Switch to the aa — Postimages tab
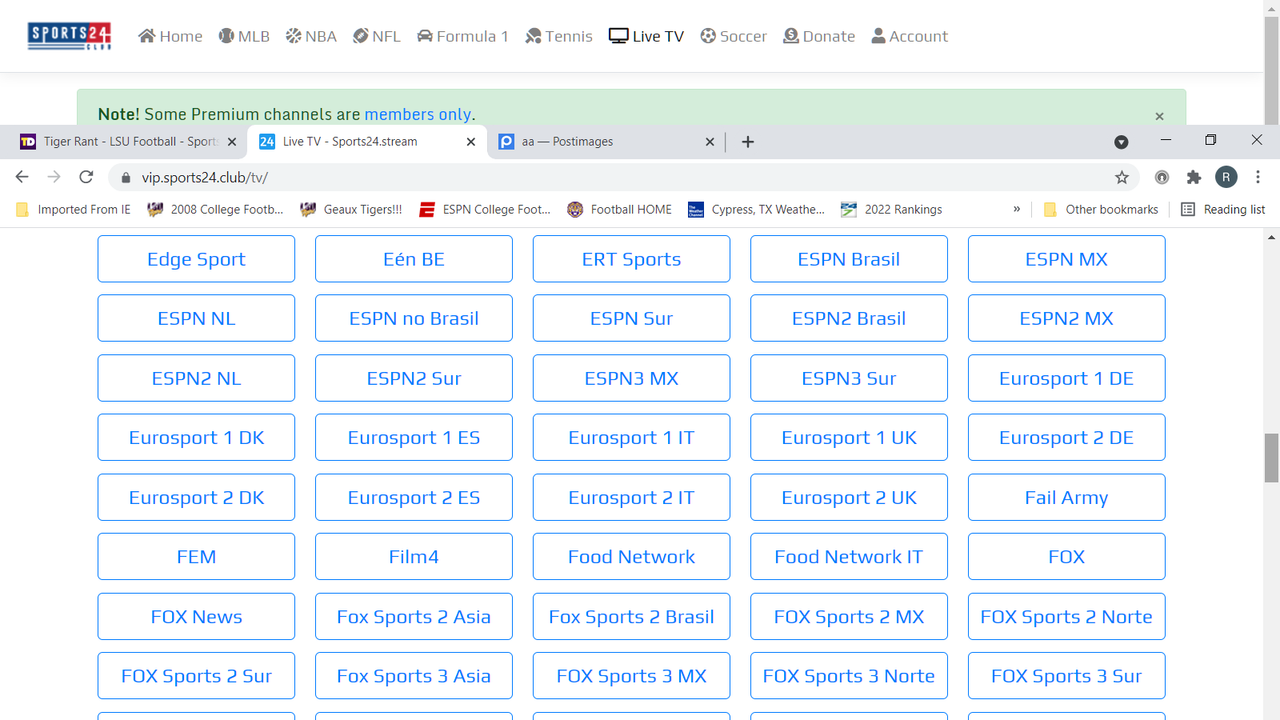The image size is (1280, 720). (x=608, y=142)
